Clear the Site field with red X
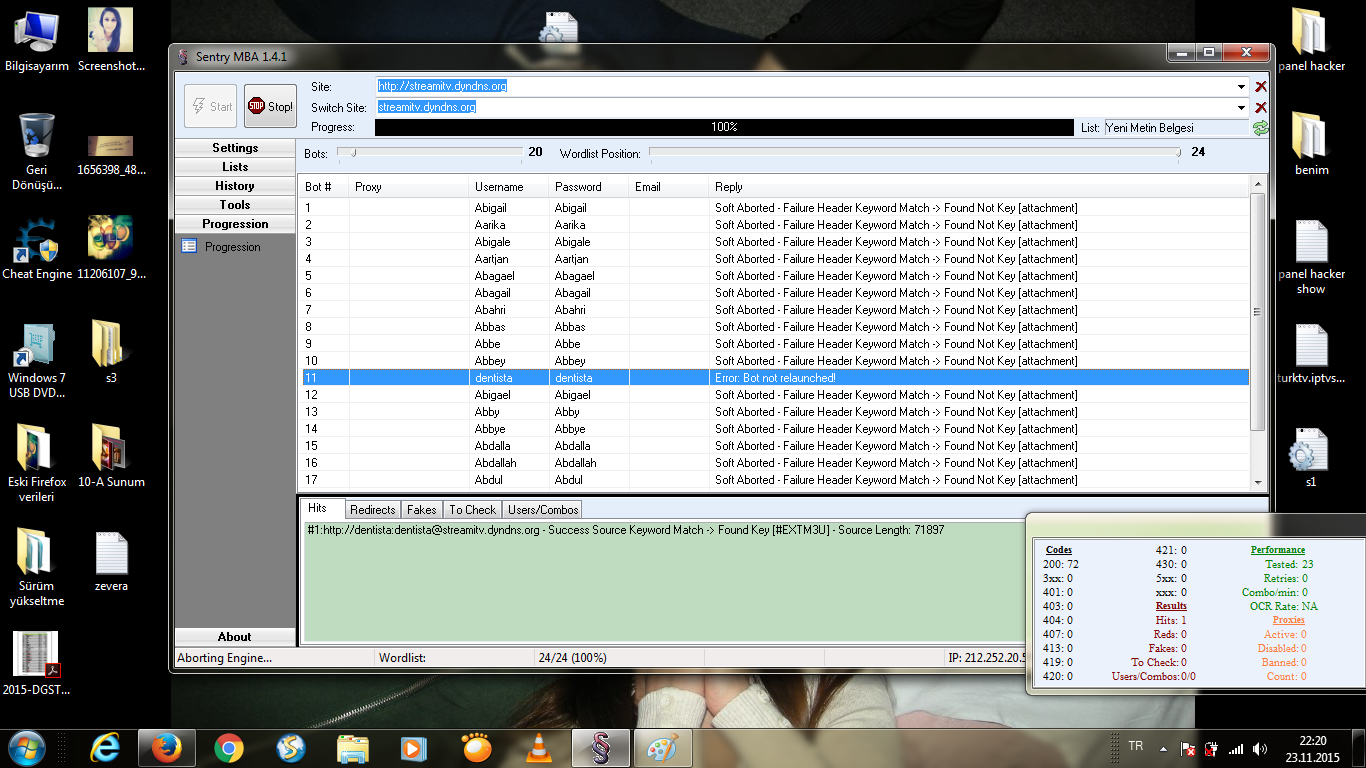 pos(1260,87)
